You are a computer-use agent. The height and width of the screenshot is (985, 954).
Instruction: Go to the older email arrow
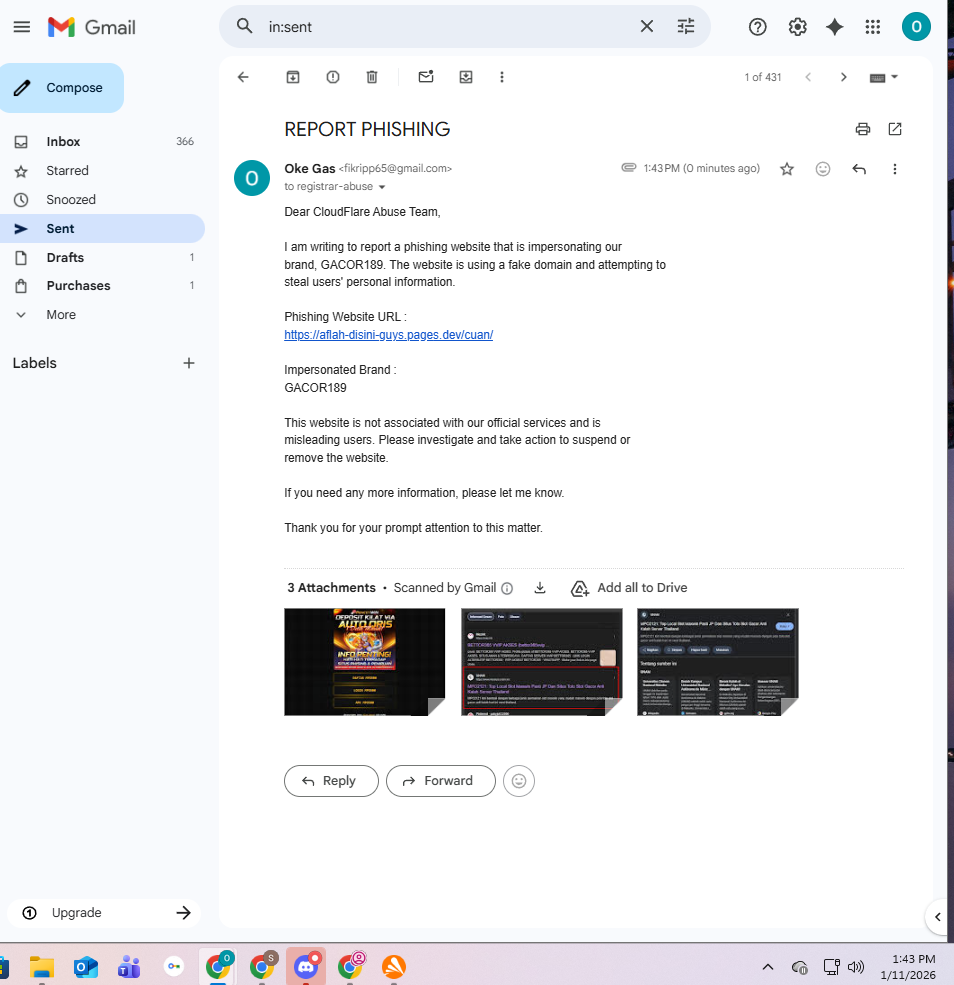(x=843, y=77)
